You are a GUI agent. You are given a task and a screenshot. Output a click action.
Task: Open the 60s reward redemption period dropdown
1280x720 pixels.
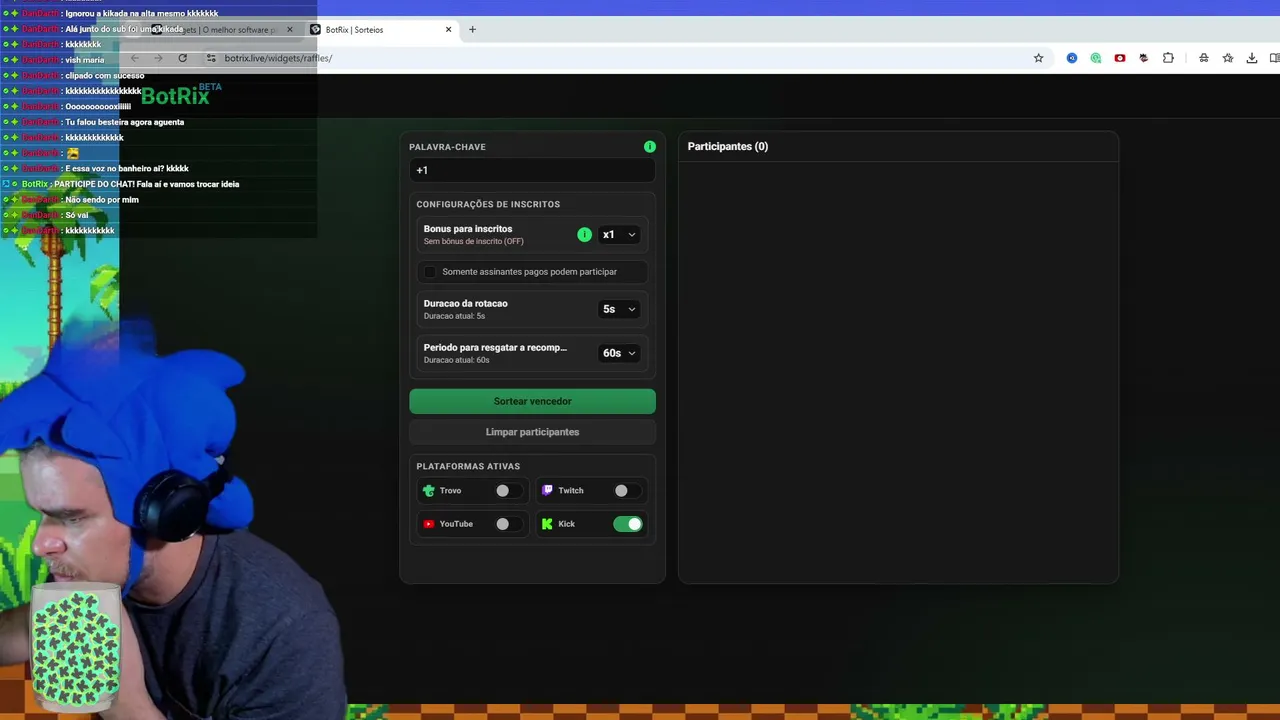click(x=618, y=353)
